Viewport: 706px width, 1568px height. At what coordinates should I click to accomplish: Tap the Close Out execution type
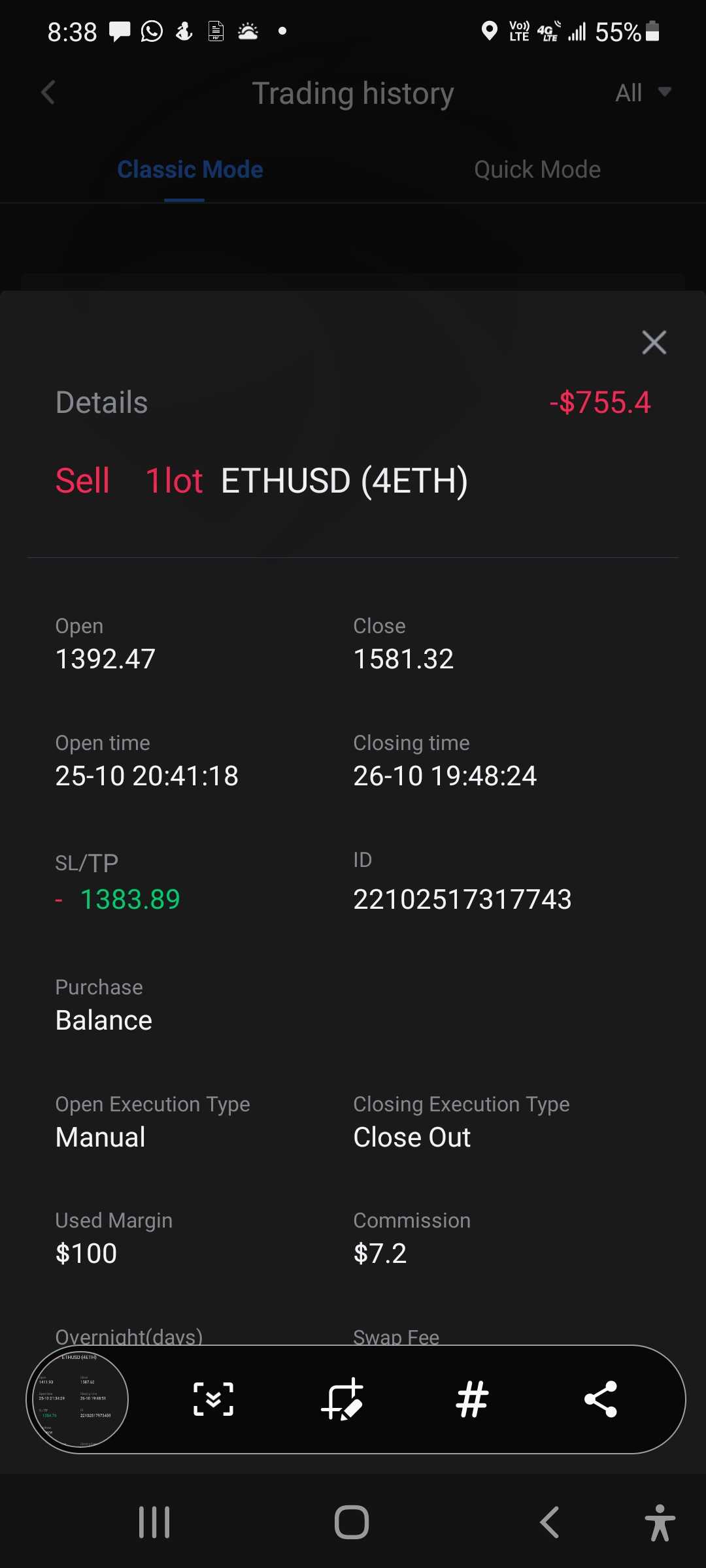pyautogui.click(x=412, y=1137)
